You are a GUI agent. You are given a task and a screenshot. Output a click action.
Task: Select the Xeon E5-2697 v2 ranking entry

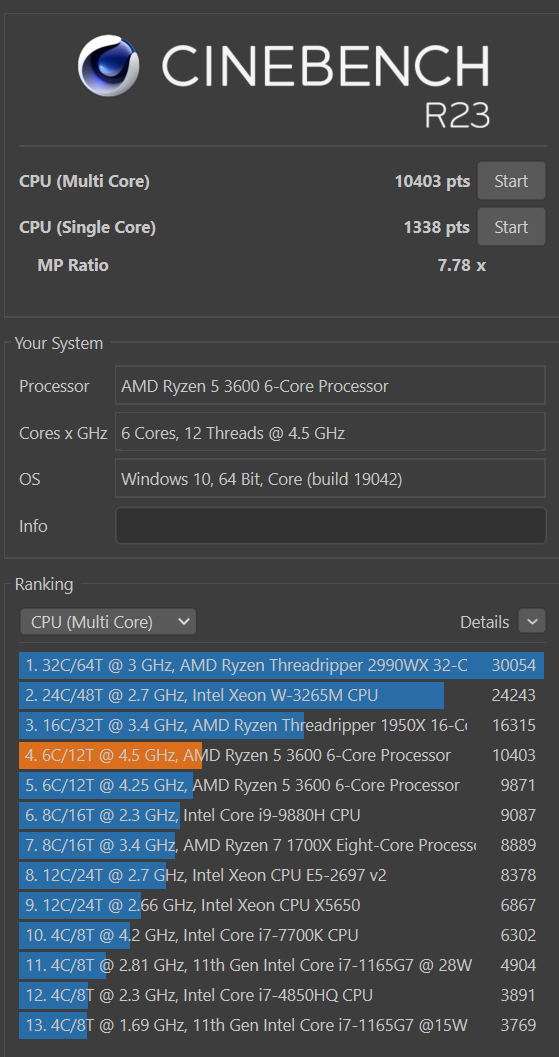click(281, 875)
